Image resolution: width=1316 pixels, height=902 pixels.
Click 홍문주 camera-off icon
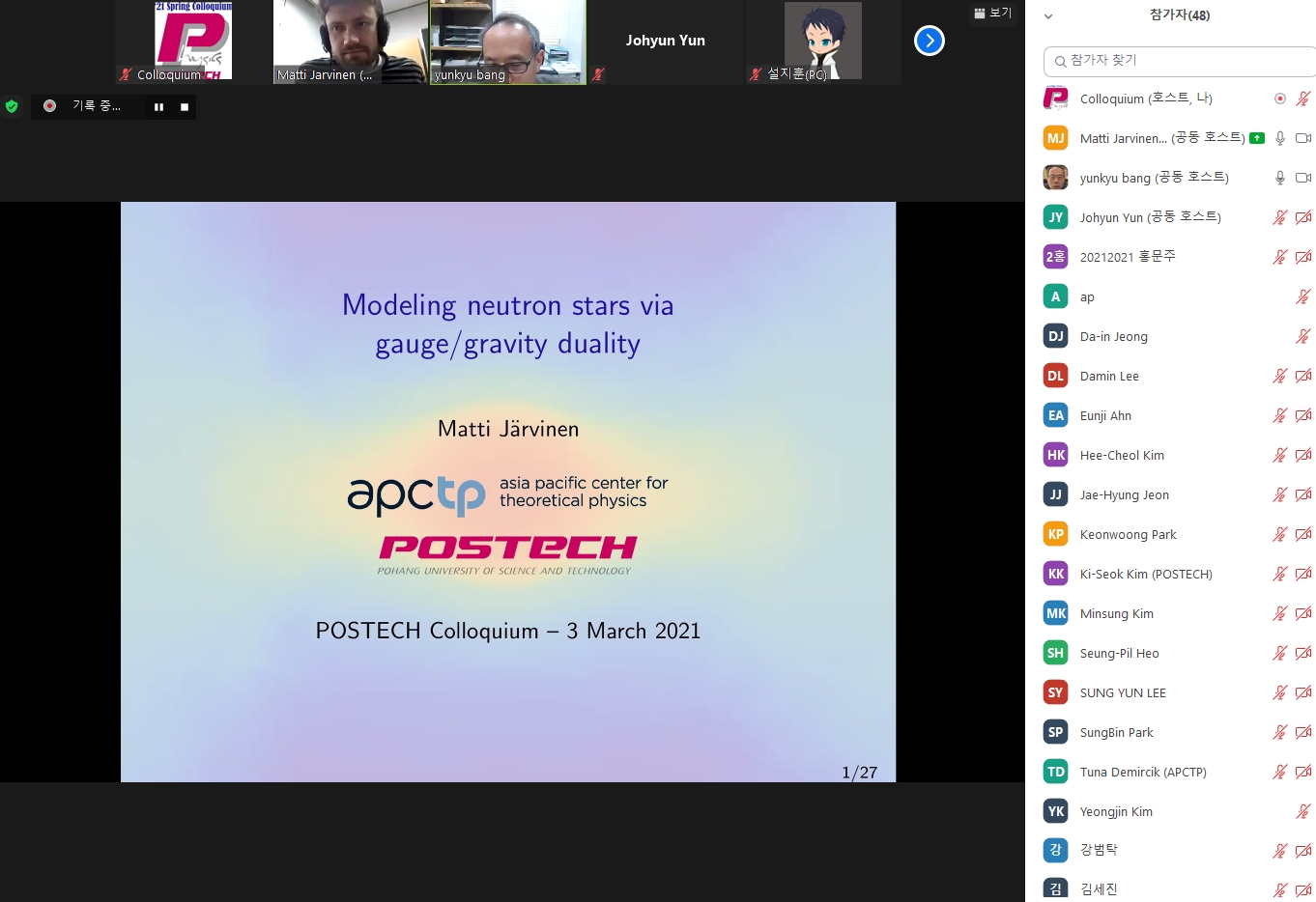[1303, 257]
